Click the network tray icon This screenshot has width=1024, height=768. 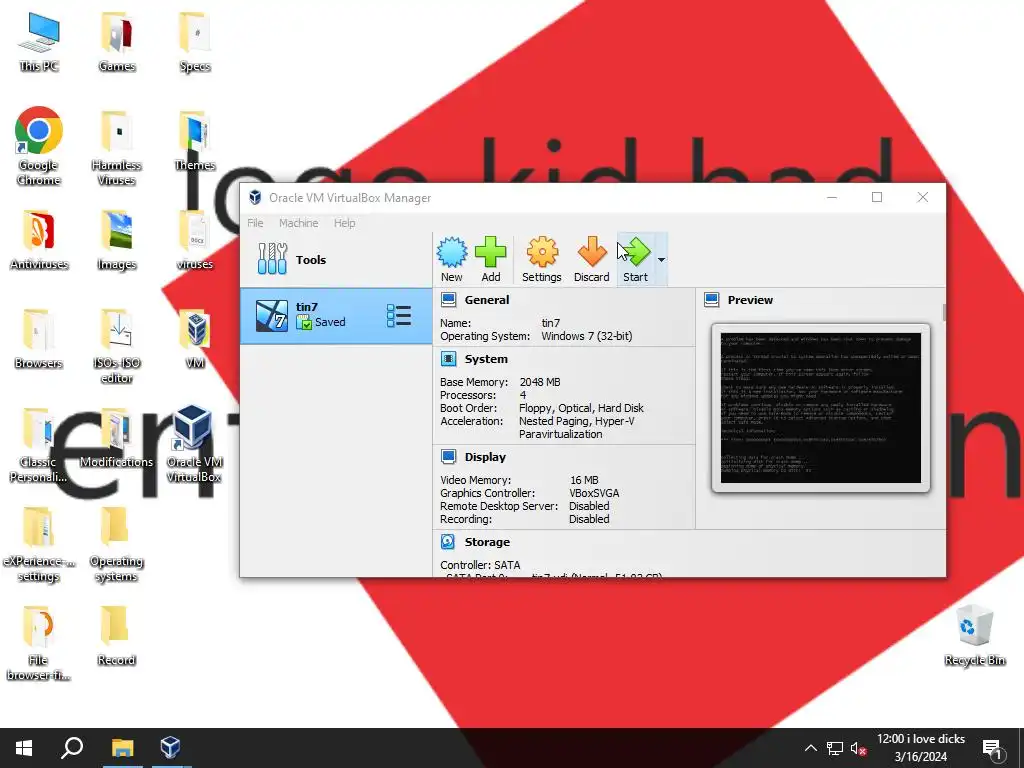835,748
